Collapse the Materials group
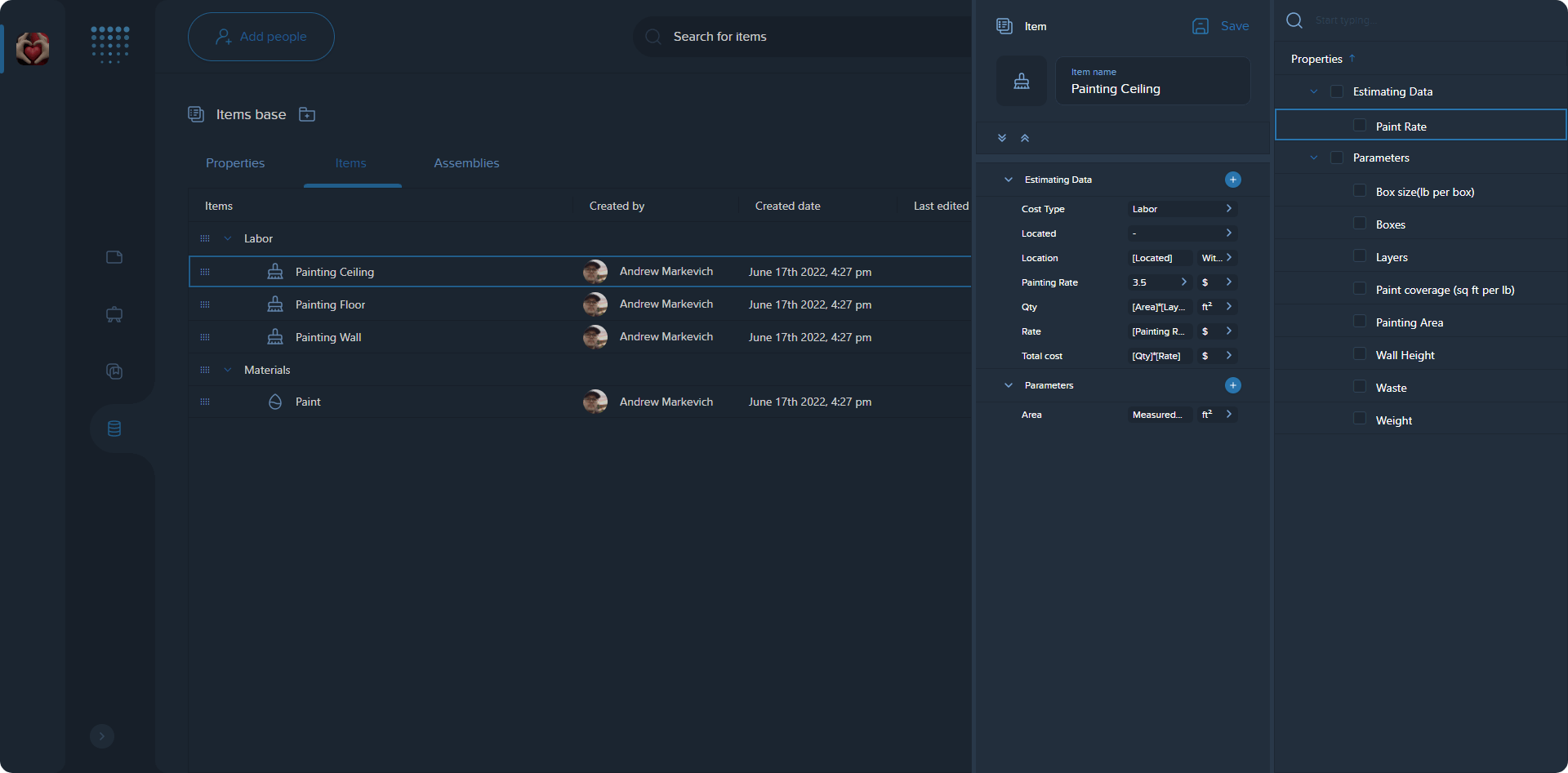The image size is (1568, 773). pos(228,370)
